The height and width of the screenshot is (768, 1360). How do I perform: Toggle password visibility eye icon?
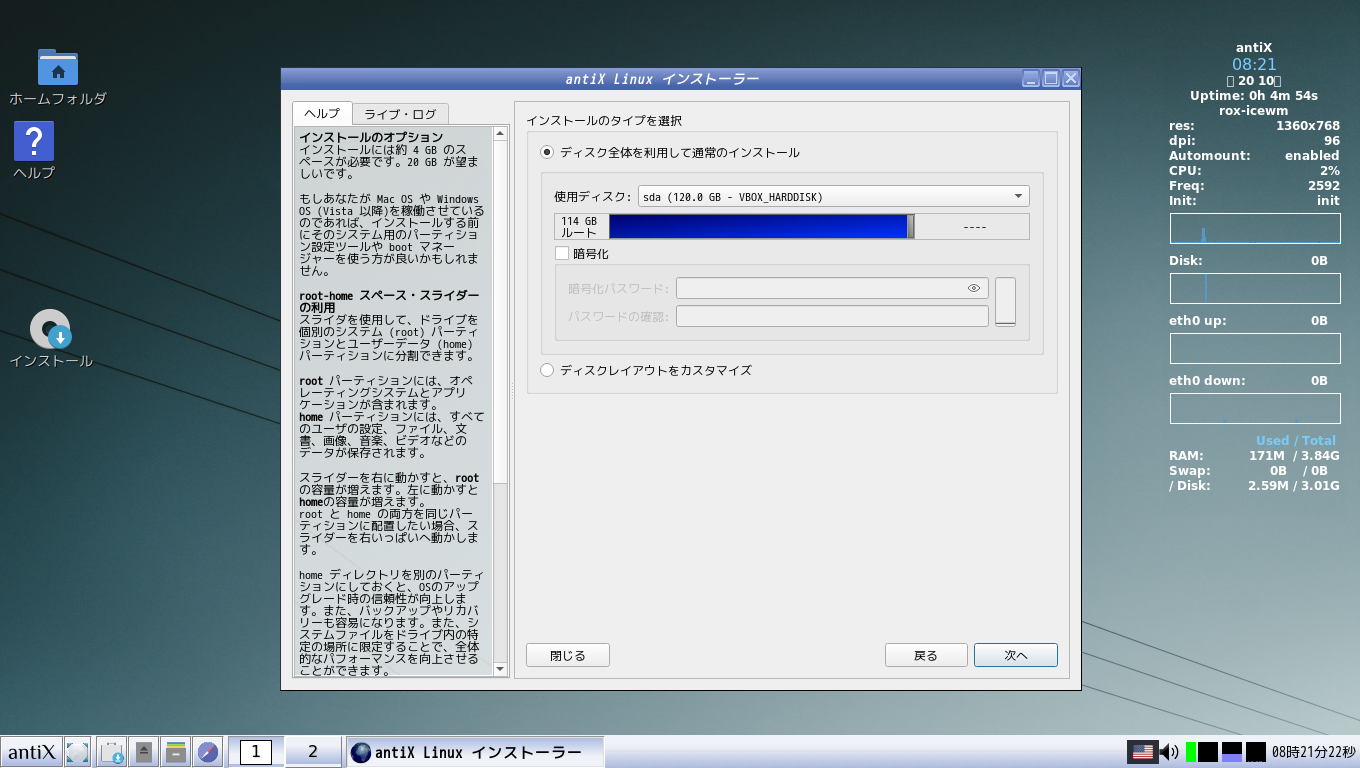pos(974,288)
